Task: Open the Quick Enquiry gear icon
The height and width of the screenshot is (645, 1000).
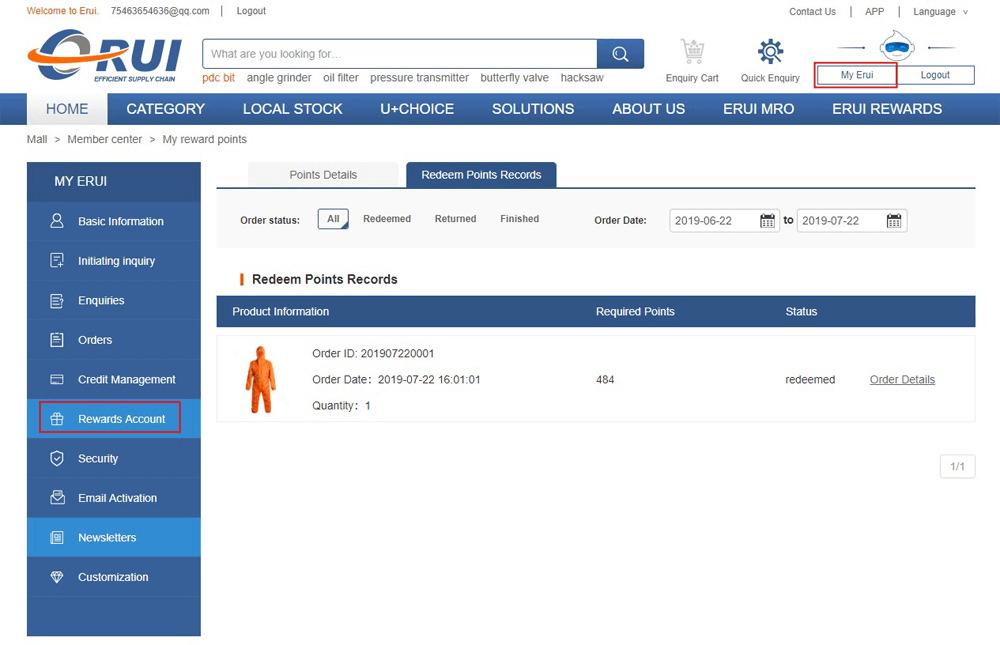Action: tap(770, 51)
